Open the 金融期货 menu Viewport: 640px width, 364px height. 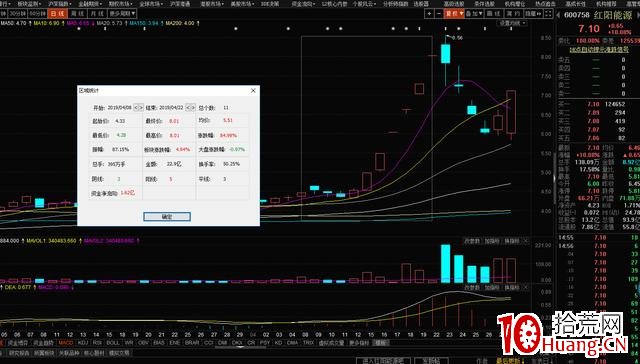(90, 4)
